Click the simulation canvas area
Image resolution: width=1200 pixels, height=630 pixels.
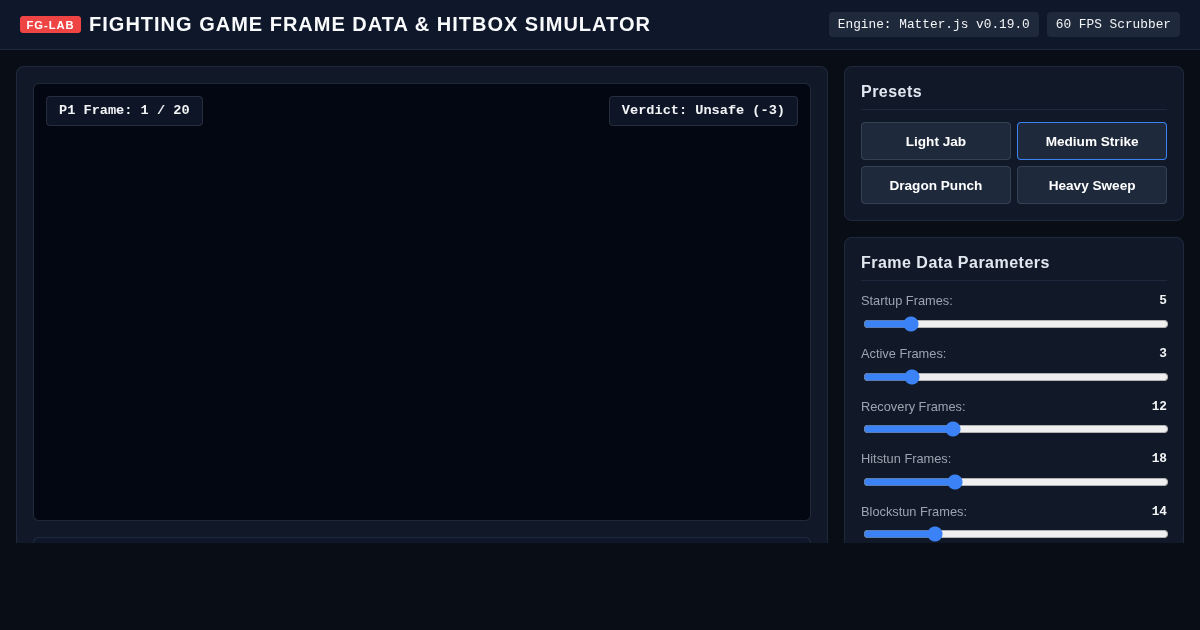tap(422, 302)
